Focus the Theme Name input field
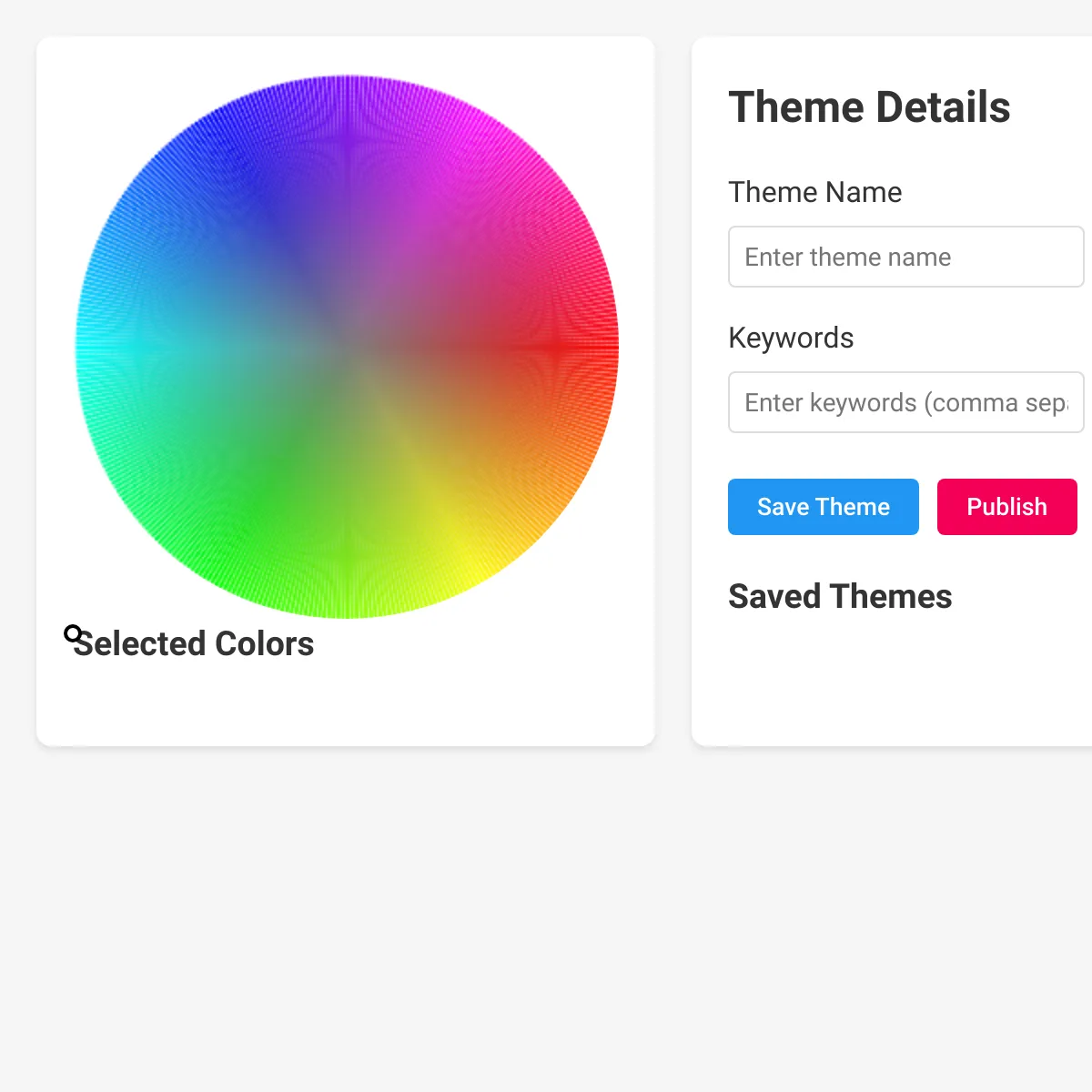 906,257
